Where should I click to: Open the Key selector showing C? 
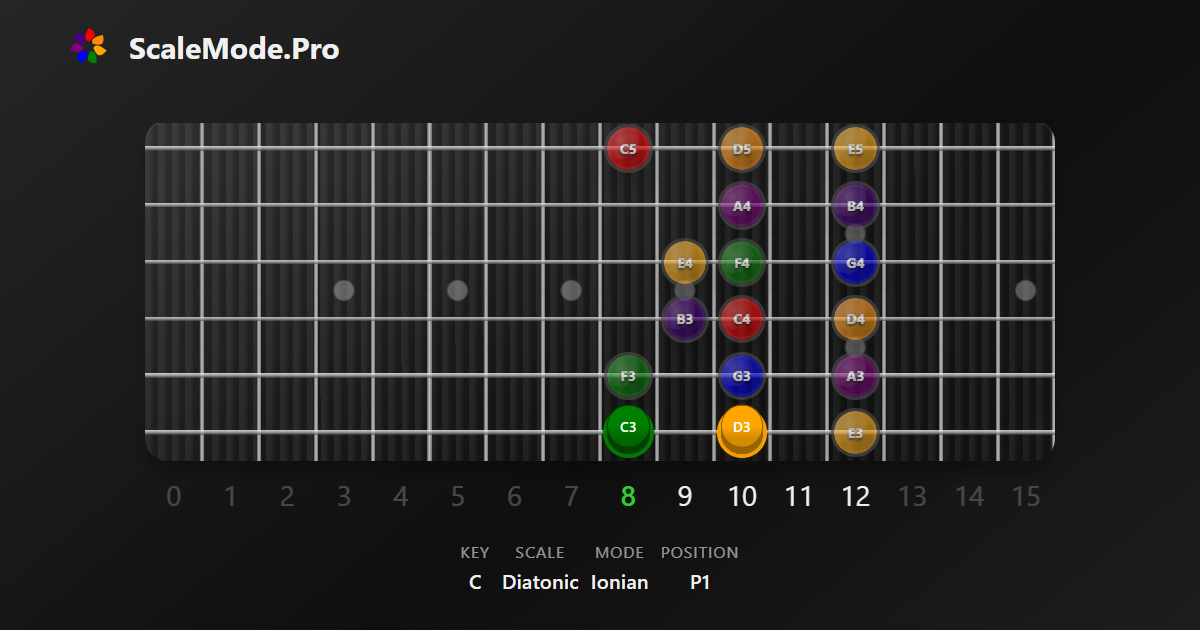[475, 582]
